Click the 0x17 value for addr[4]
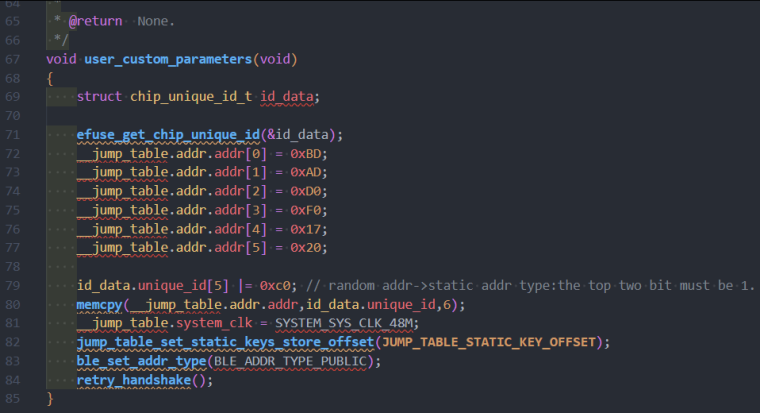Viewport: 760px width, 413px height. click(x=307, y=230)
